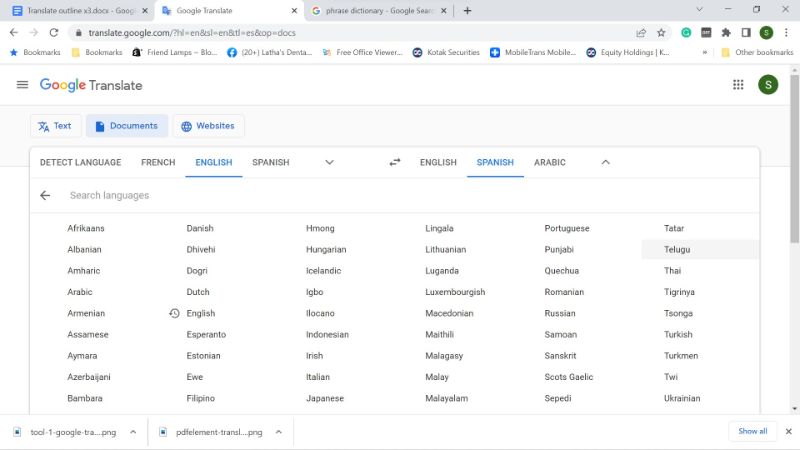Toggle the browser side panel
Image resolution: width=800 pixels, height=450 pixels.
point(746,33)
